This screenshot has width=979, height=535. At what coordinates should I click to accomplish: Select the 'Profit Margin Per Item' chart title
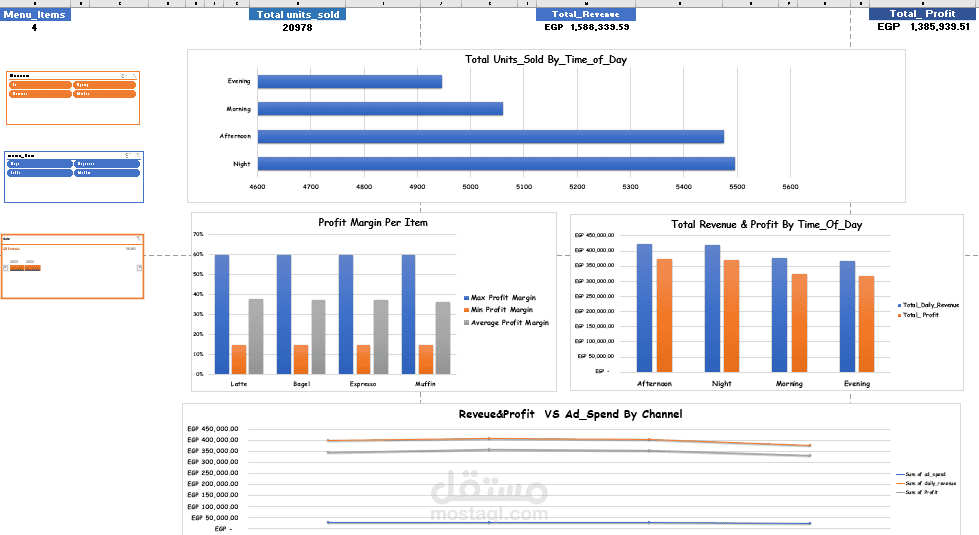[373, 222]
